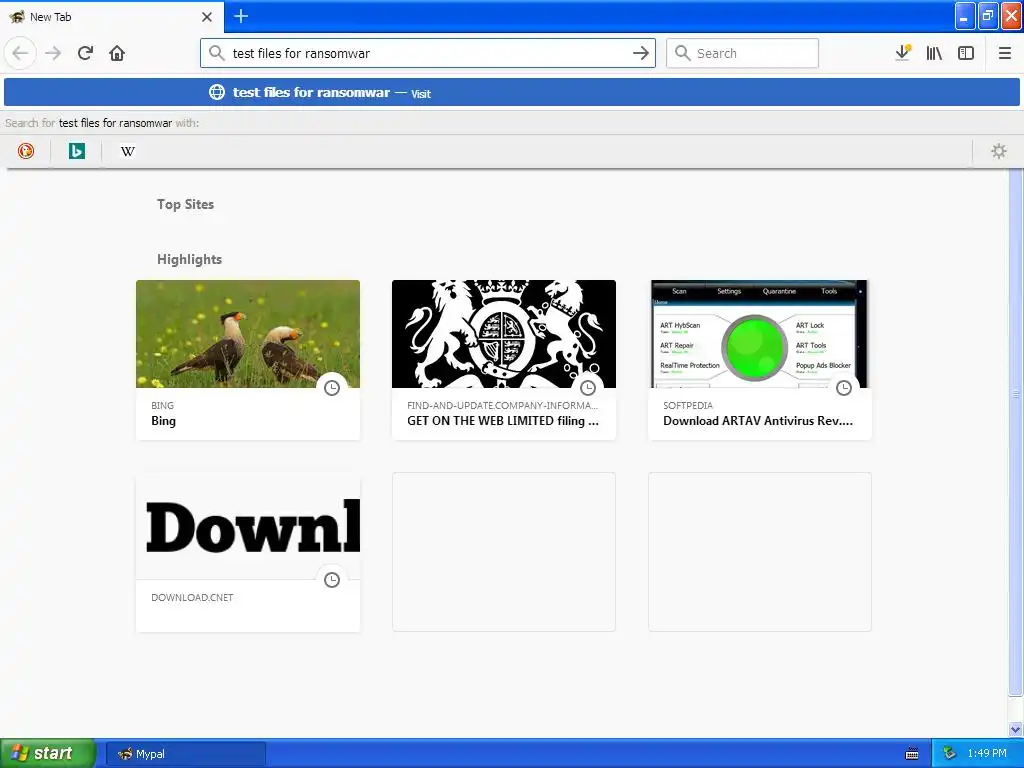This screenshot has height=768, width=1024.
Task: Select the 'test files for ransomwar' Visit suggestion
Action: coord(511,92)
